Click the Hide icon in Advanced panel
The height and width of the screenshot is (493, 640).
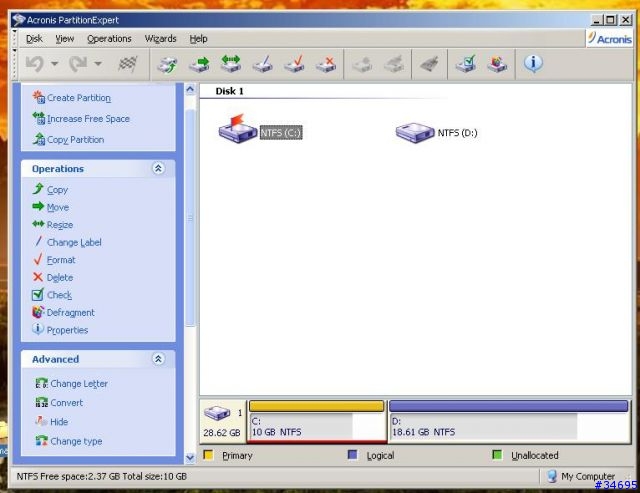pyautogui.click(x=41, y=421)
